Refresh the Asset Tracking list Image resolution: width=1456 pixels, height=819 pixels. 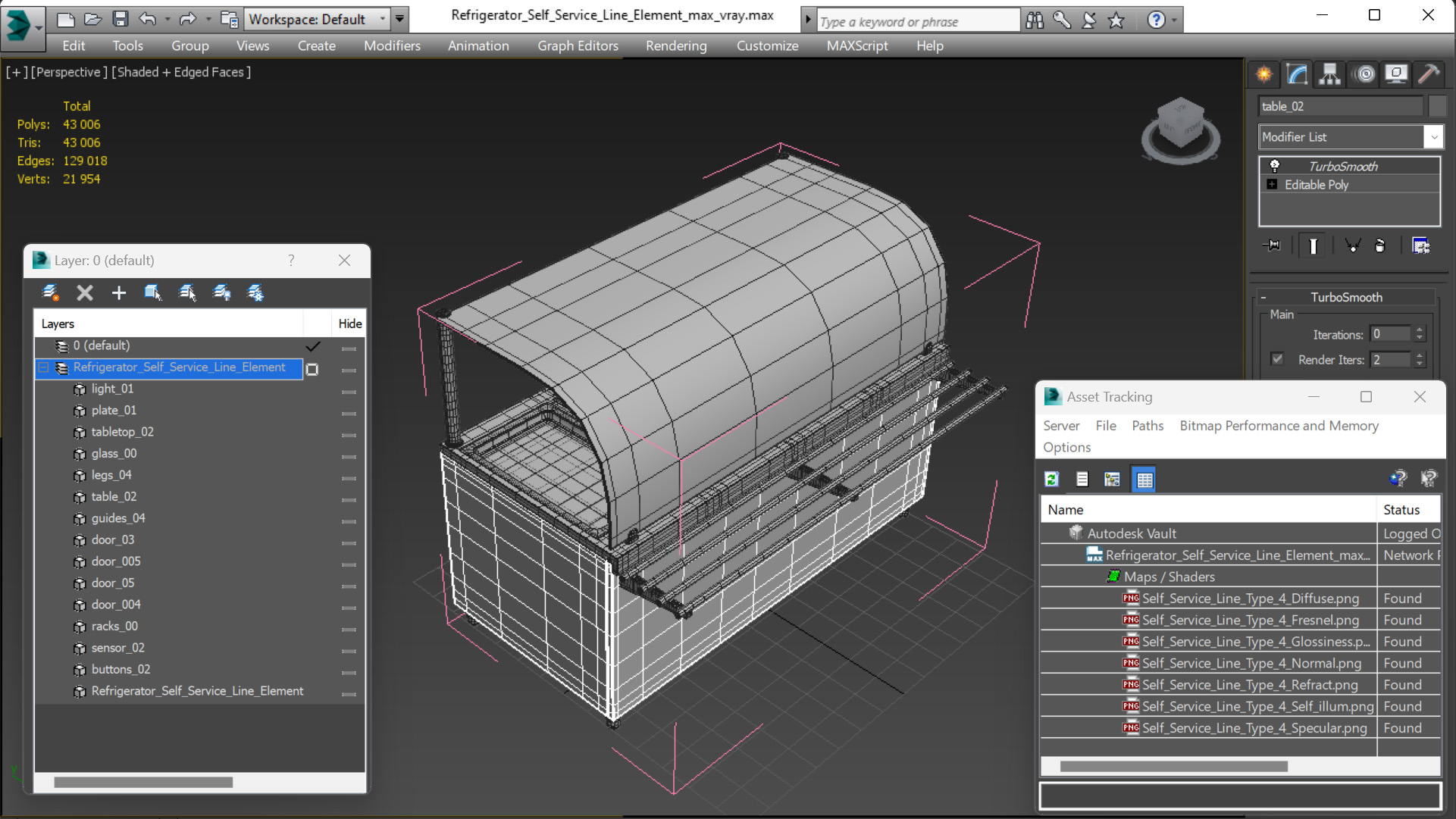pos(1051,479)
